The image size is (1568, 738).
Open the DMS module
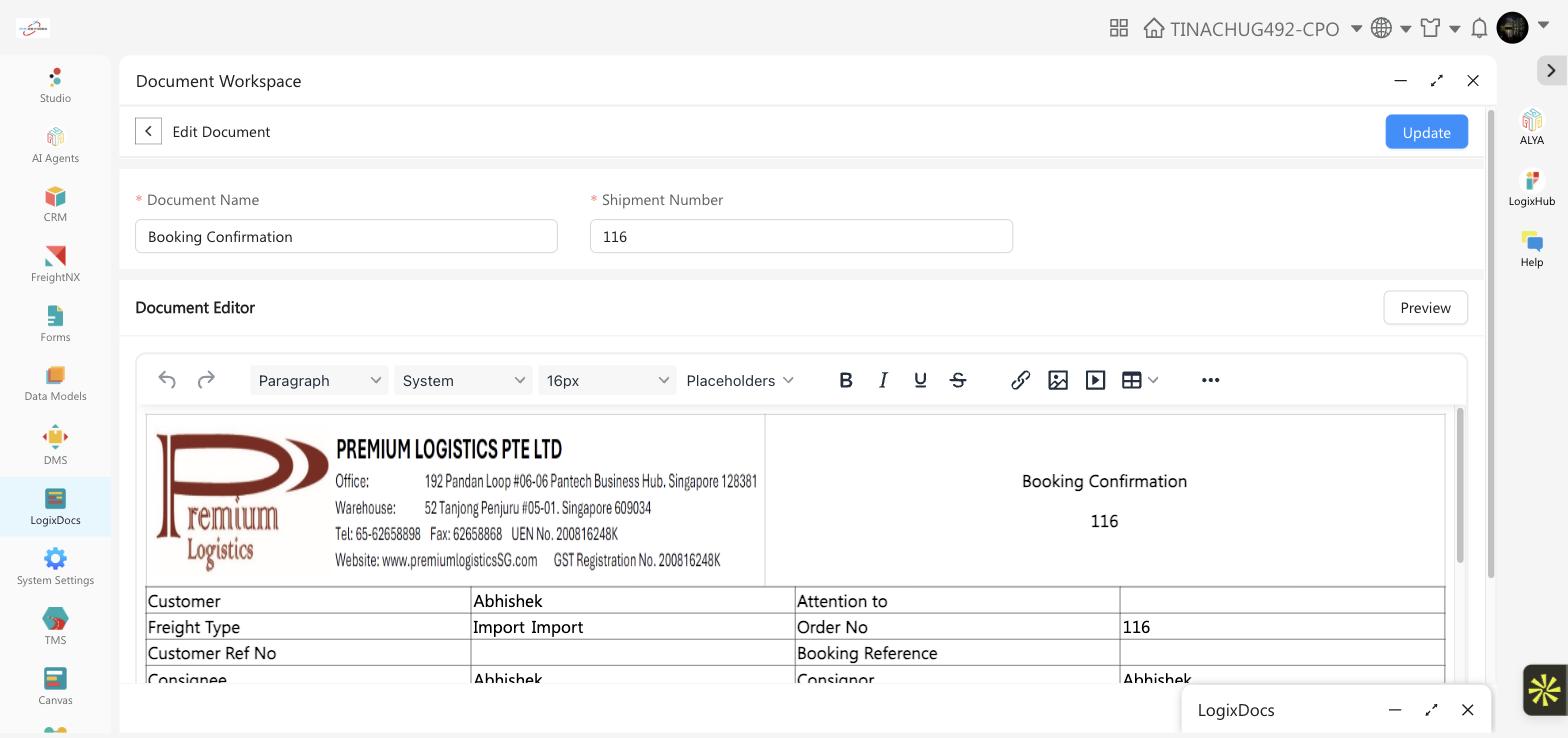point(55,446)
